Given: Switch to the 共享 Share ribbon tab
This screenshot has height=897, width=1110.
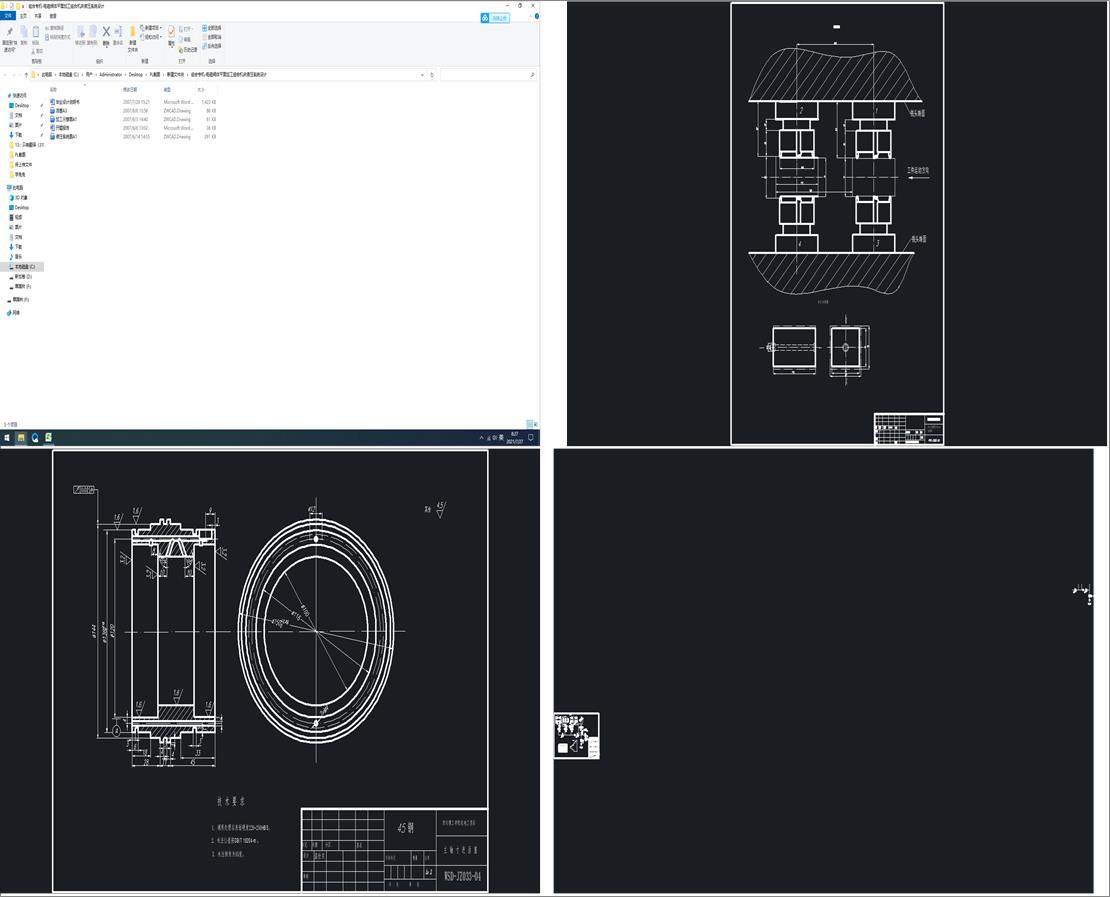Looking at the screenshot, I should pos(38,16).
